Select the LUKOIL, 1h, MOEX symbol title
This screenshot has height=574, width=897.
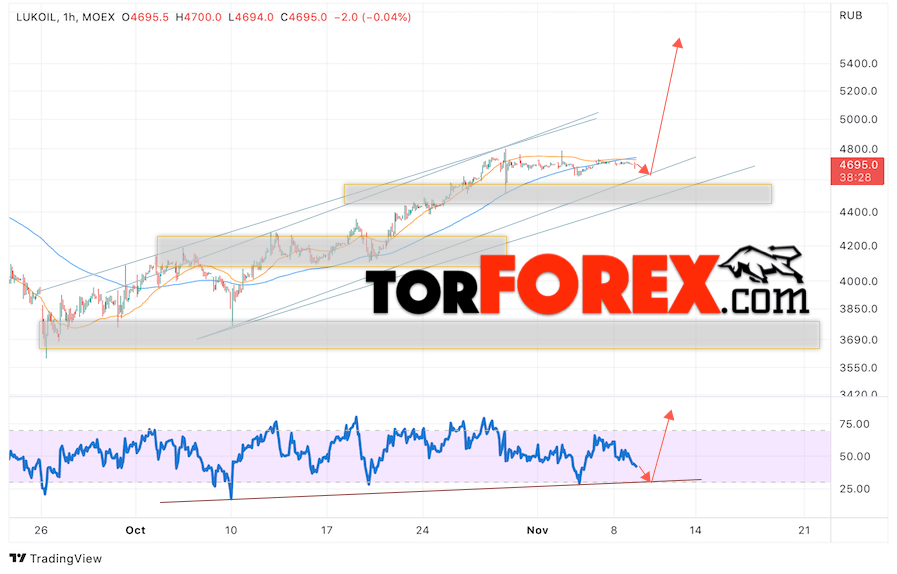coord(65,17)
